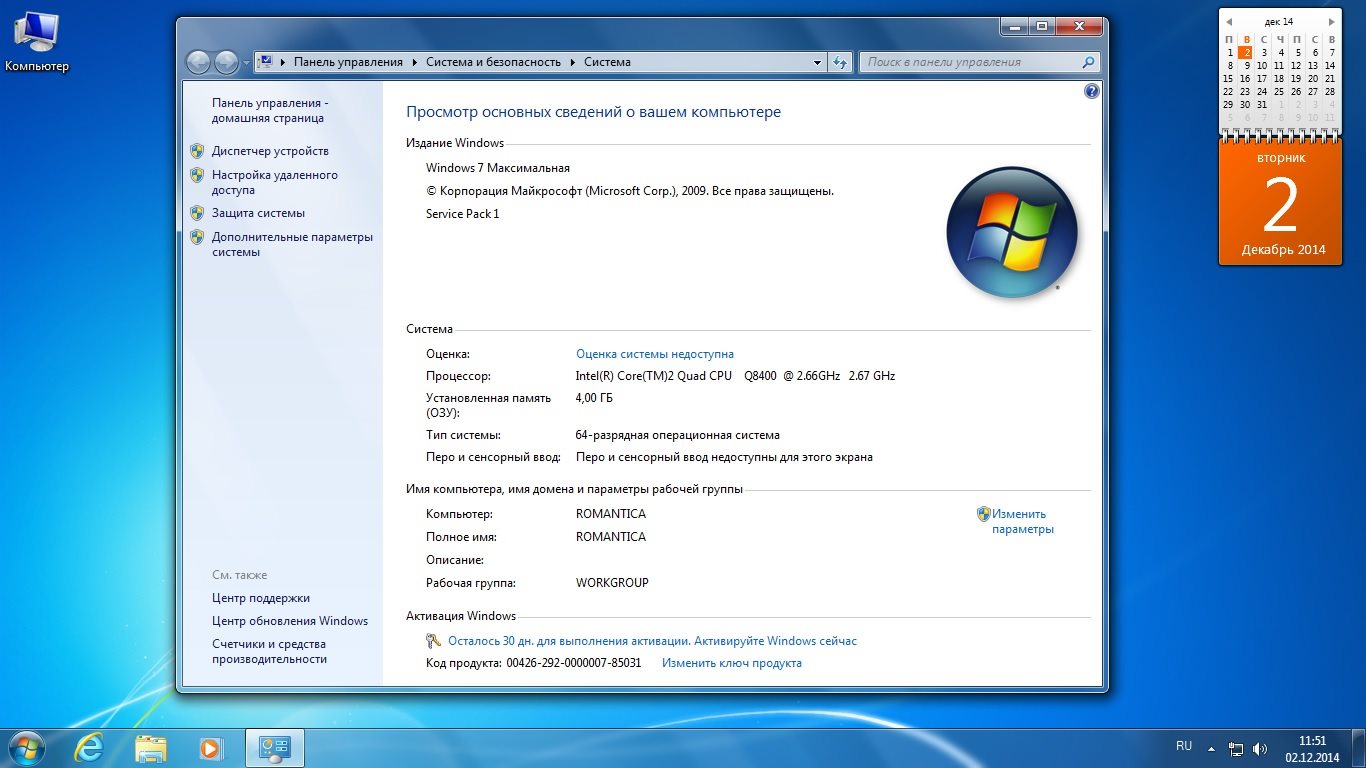This screenshot has height=768, width=1366.
Task: Click the activation link 'Осталось 30 дн.'
Action: tap(652, 641)
